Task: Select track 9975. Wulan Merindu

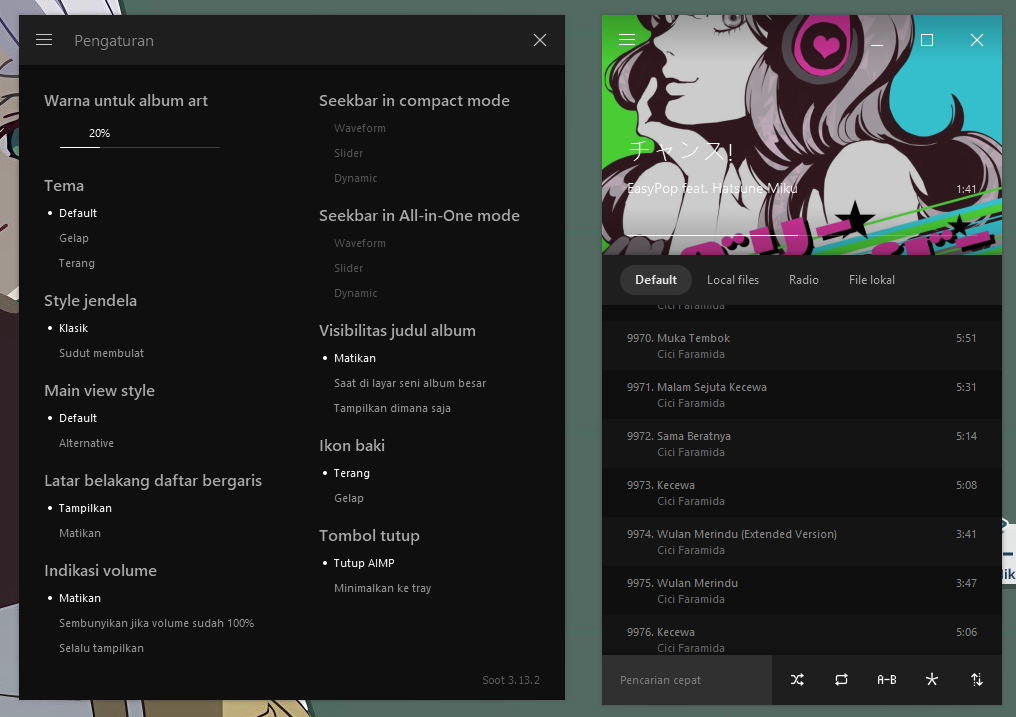Action: pos(802,591)
